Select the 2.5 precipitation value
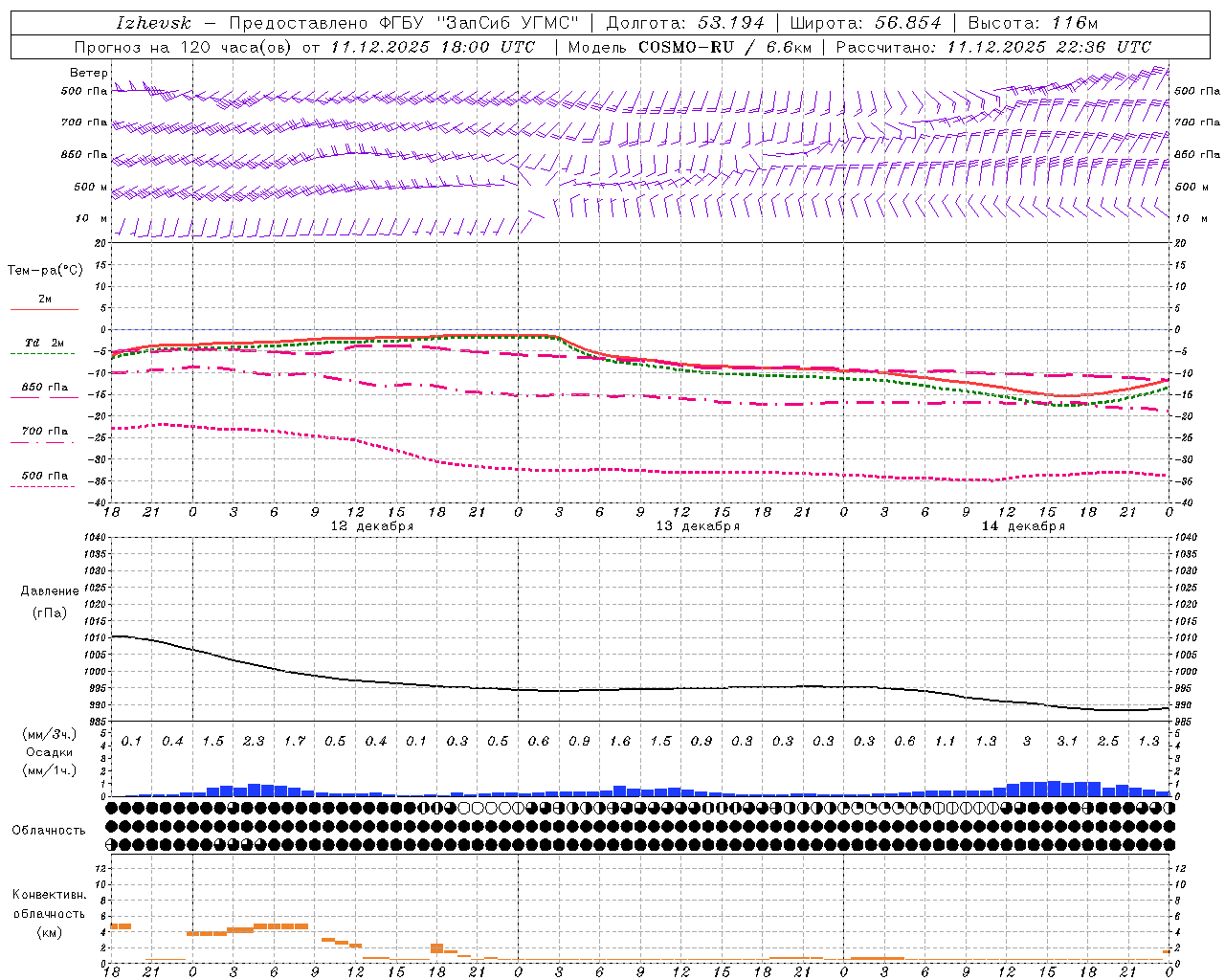 (x=1108, y=741)
